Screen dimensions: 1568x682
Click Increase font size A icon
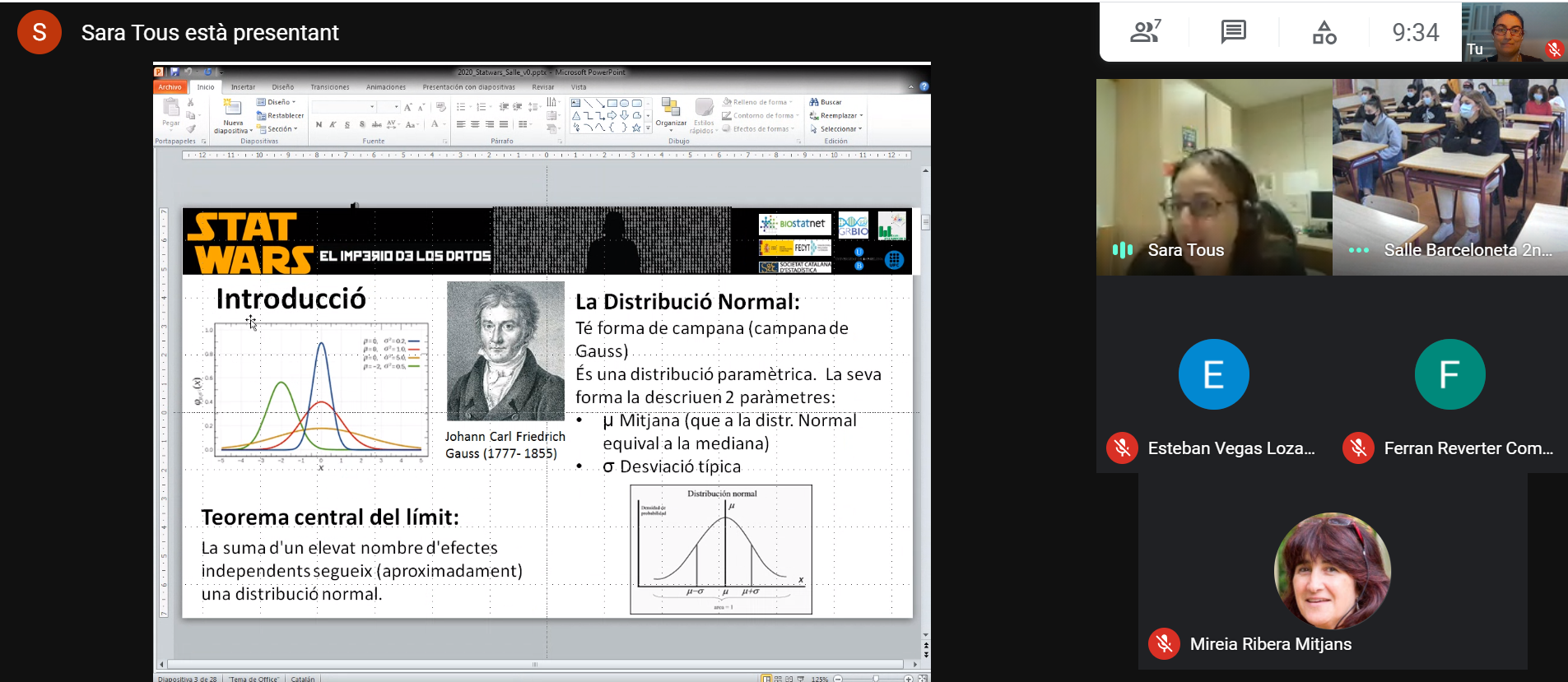tap(408, 107)
